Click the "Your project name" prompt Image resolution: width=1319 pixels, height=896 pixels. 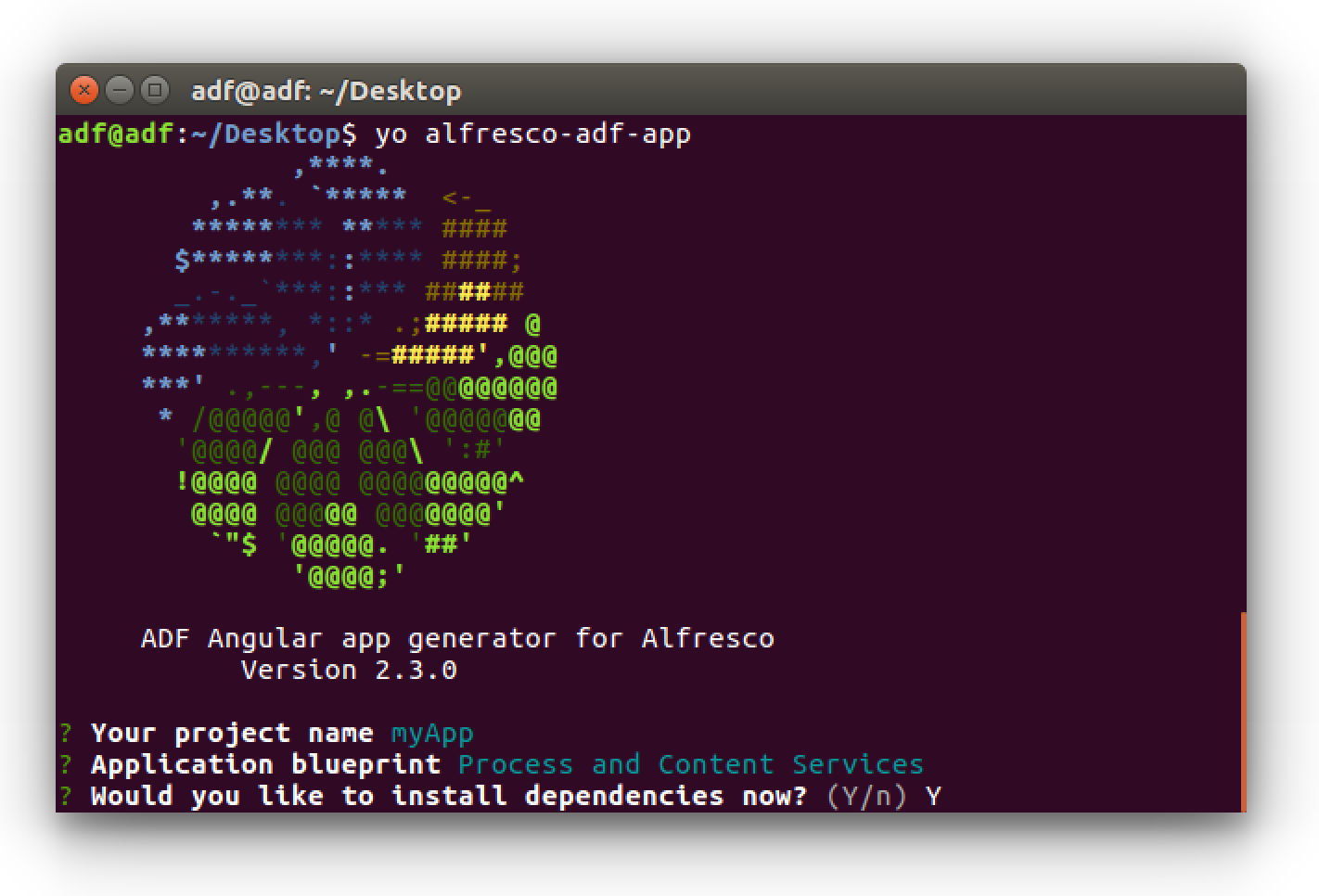(232, 733)
